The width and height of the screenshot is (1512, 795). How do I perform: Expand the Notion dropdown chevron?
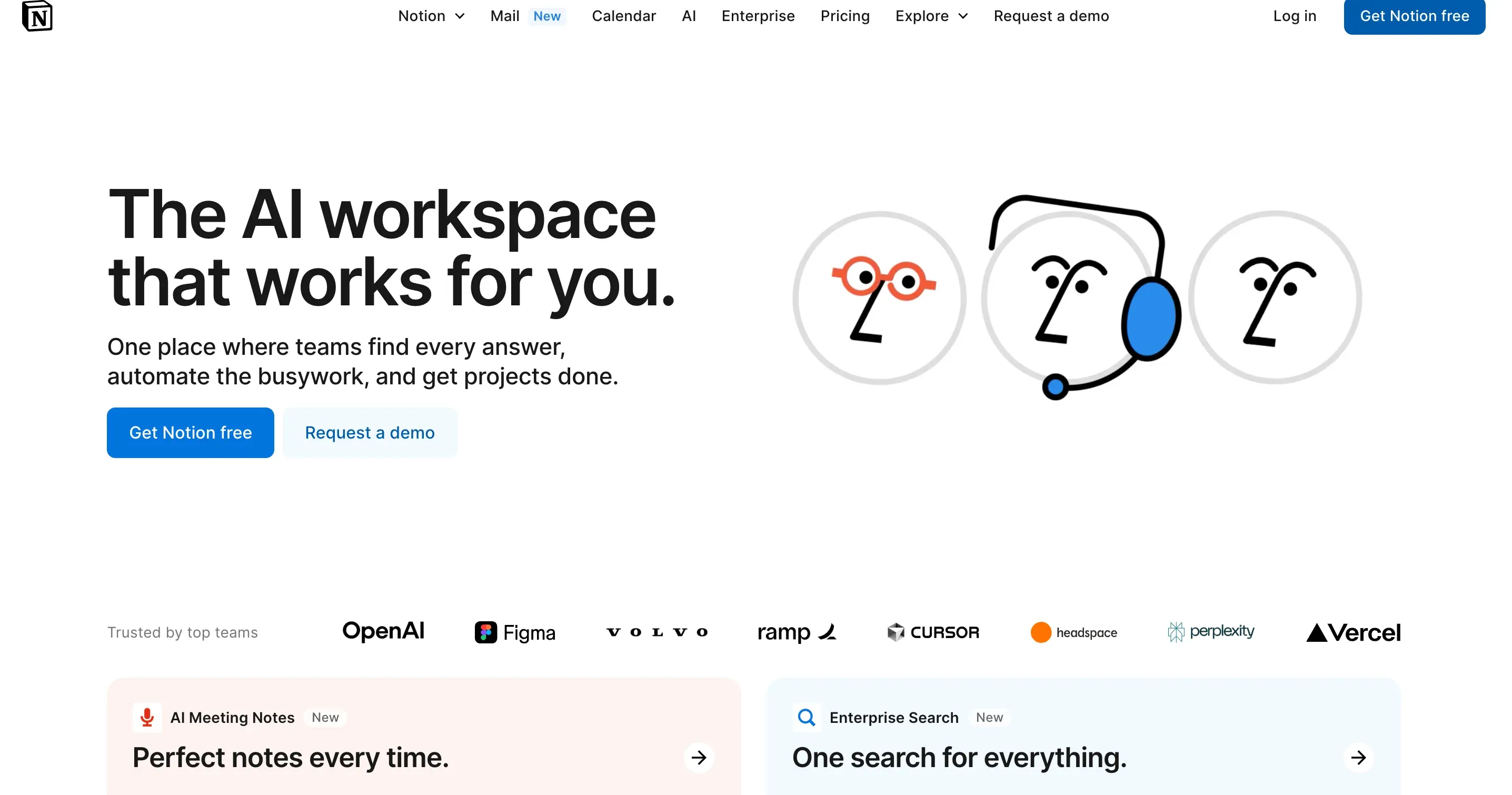(460, 16)
